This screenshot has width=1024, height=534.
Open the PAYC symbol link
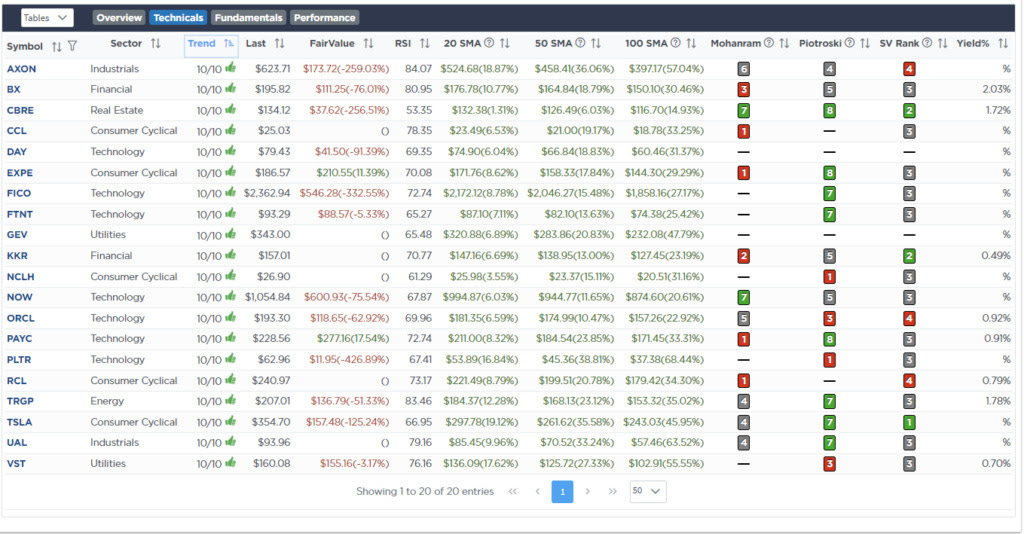(20, 338)
